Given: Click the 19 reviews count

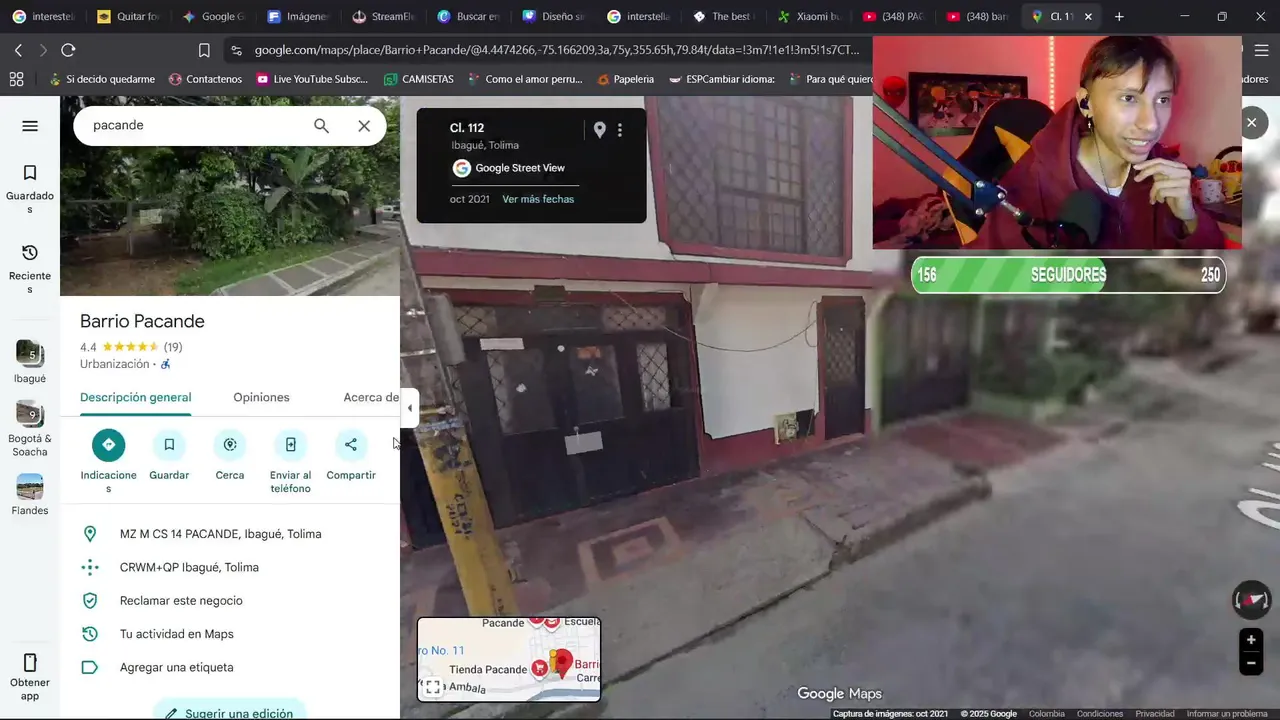Looking at the screenshot, I should coord(173,347).
